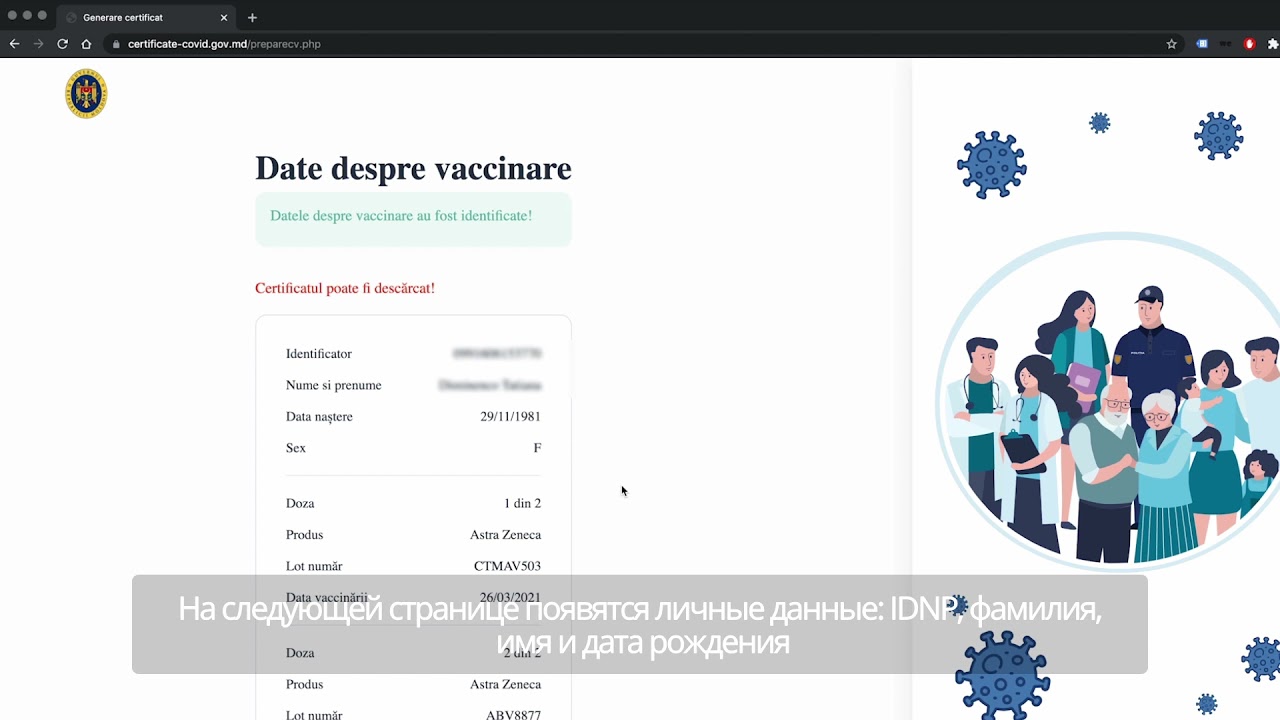
Task: Click the Moldova coat of arms logo
Action: (86, 94)
